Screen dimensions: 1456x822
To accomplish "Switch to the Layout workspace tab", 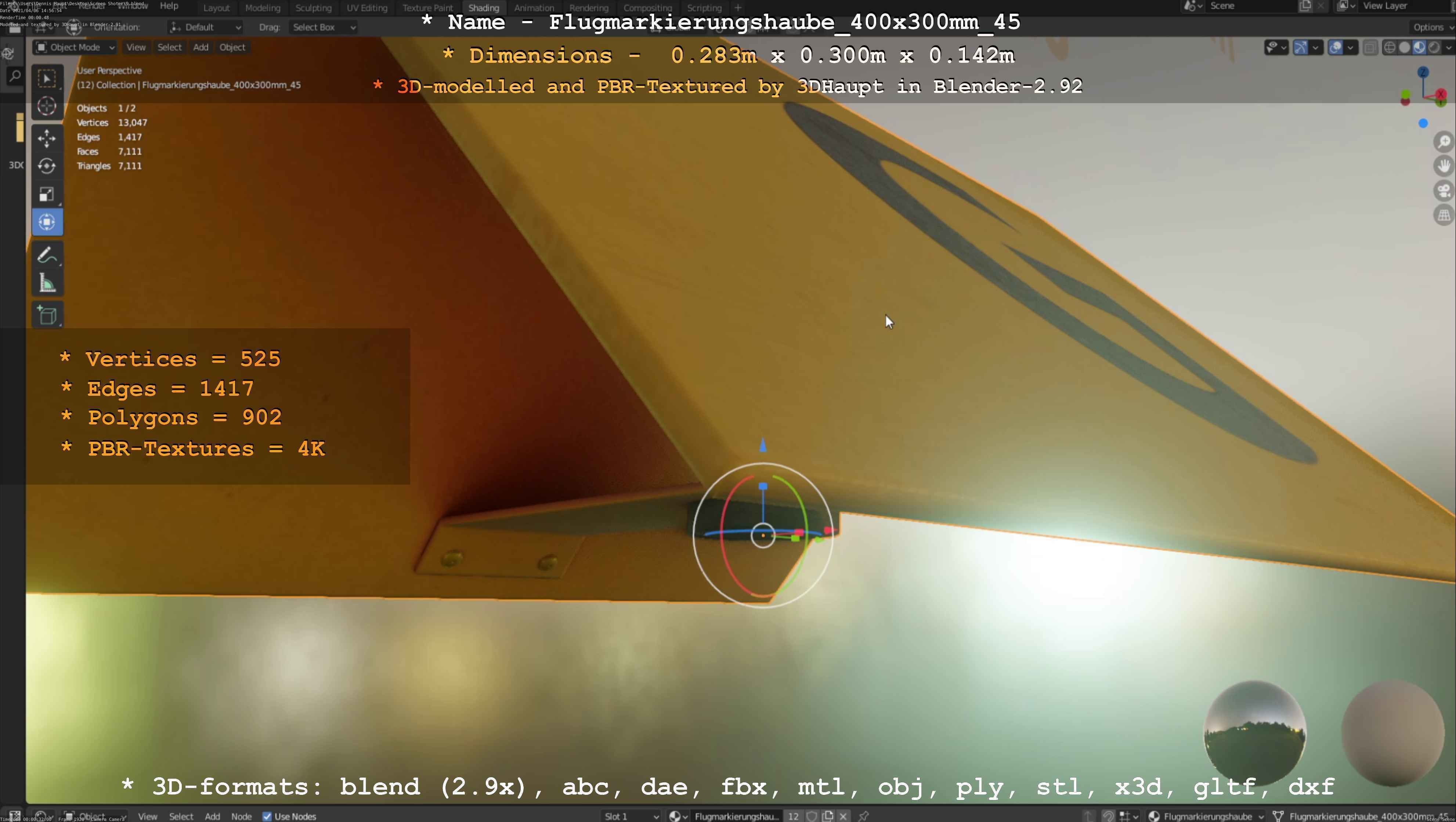I will [216, 8].
